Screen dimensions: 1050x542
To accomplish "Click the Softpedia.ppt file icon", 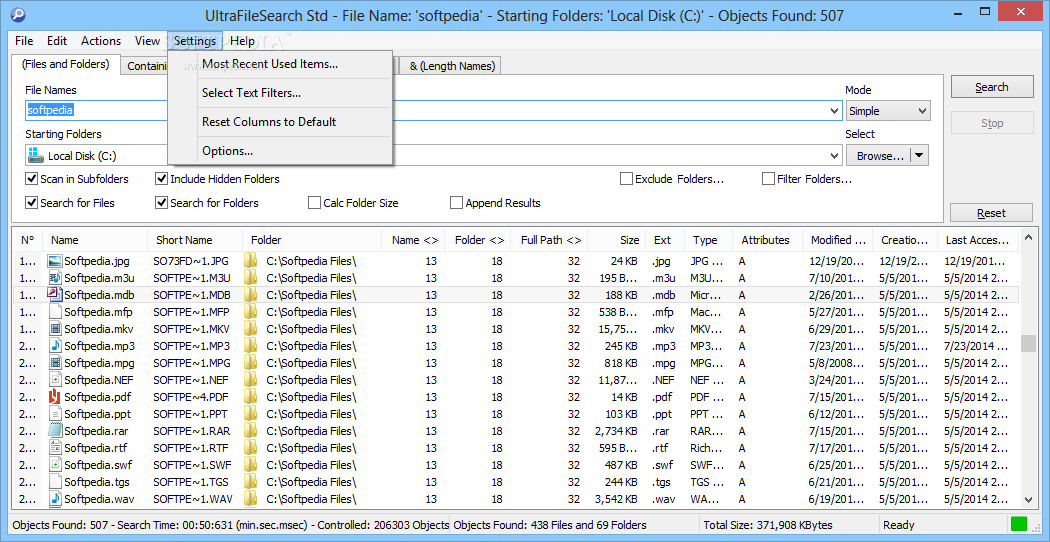I will pos(55,414).
